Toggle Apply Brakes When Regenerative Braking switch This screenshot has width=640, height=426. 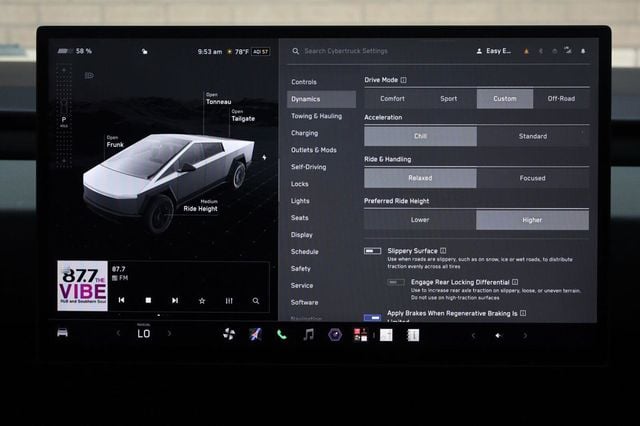point(372,317)
